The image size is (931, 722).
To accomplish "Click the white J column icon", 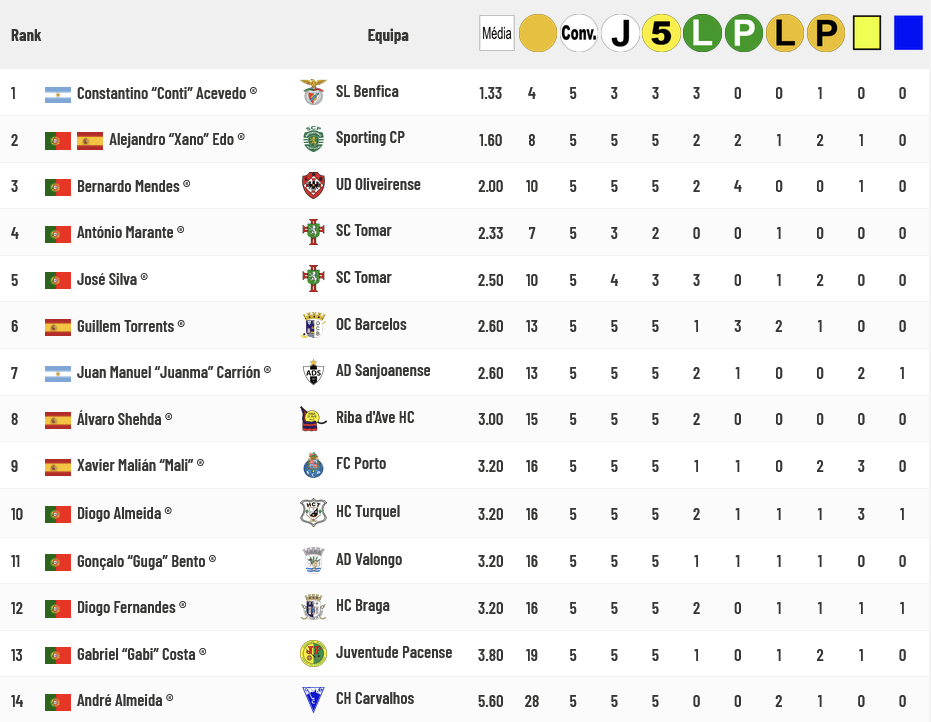I will [621, 34].
